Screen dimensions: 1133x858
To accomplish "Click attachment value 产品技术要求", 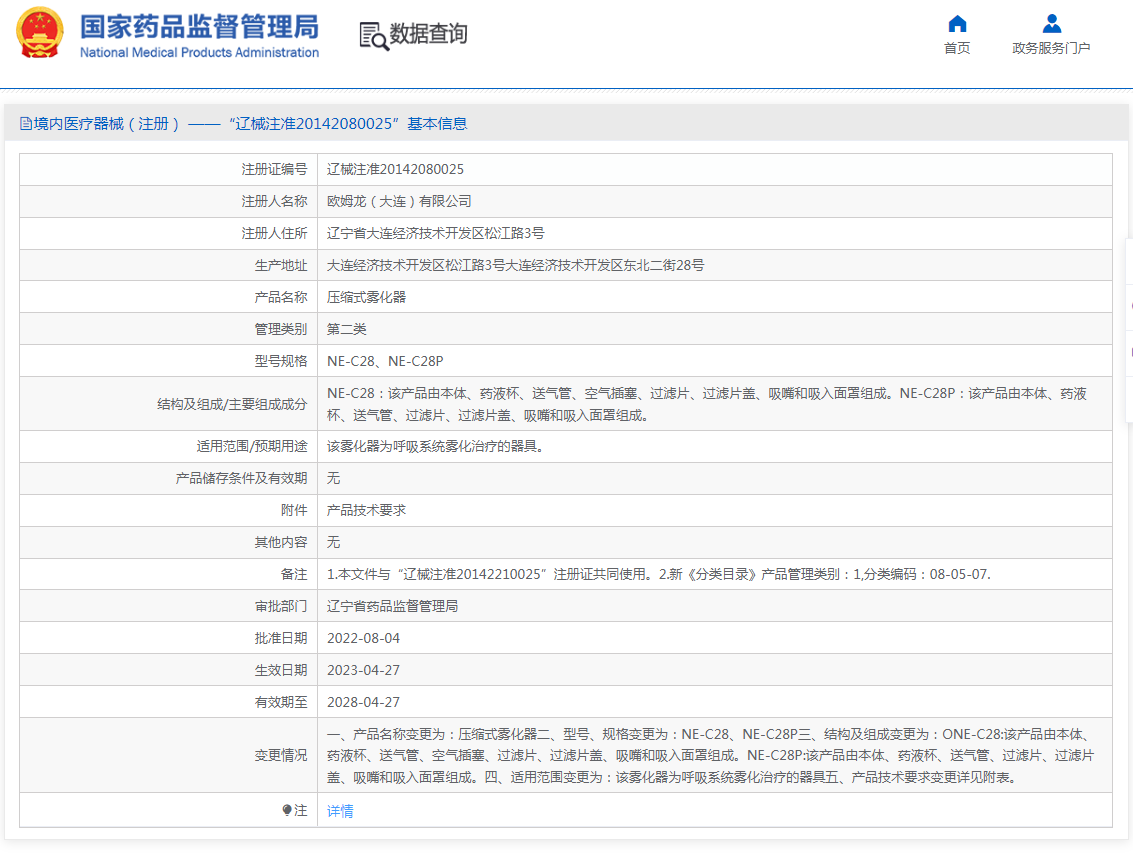I will click(x=366, y=510).
